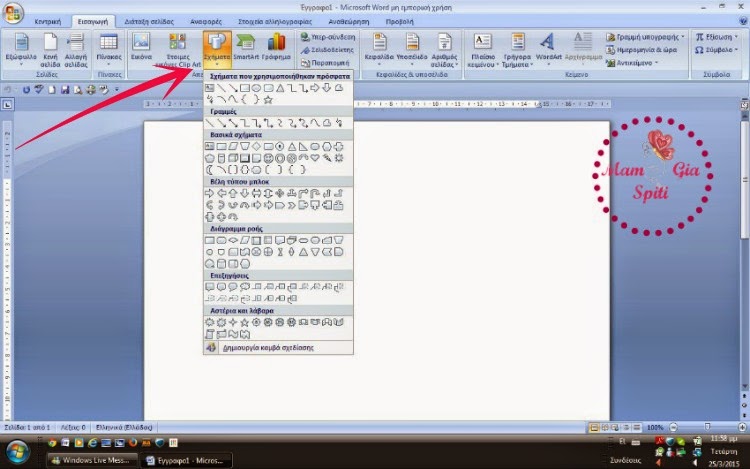Pick the smiley face basic shape
The image size is (750, 469).
[268, 158]
